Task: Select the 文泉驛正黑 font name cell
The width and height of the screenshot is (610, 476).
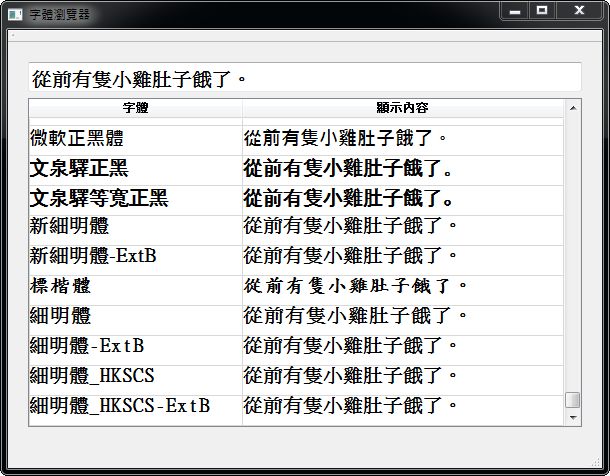Action: [135, 170]
